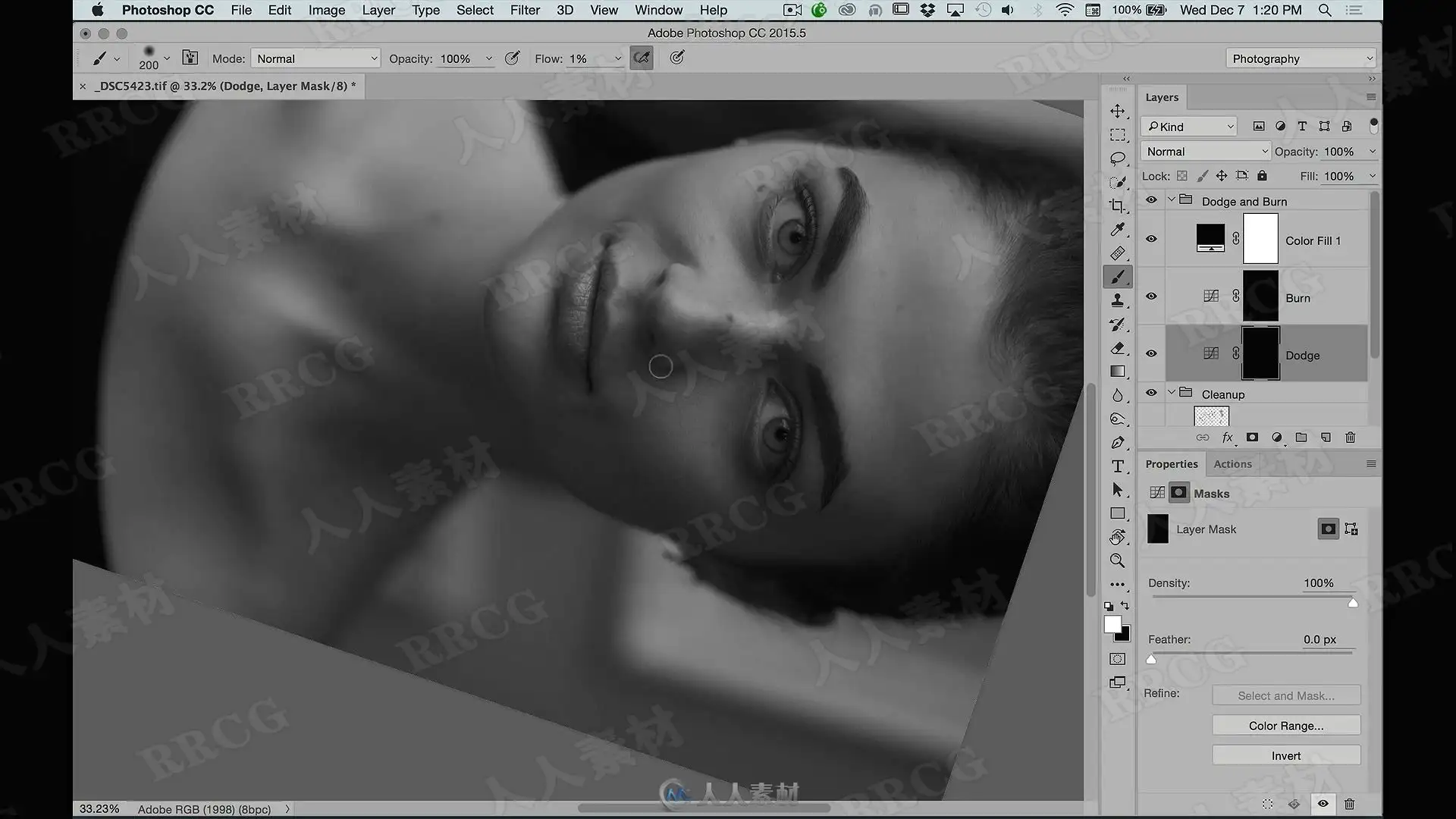Collapse the Cleanup group

1172,393
